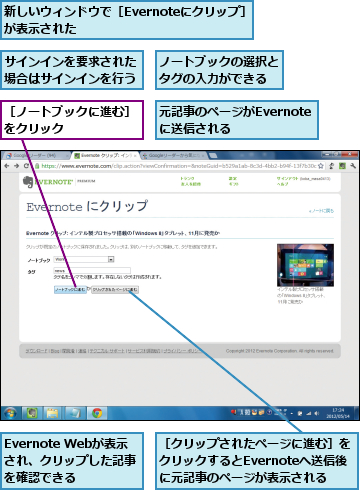Image resolution: width=360 pixels, height=490 pixels.
Task: Click the address bar URL field
Action: pyautogui.click(x=179, y=166)
